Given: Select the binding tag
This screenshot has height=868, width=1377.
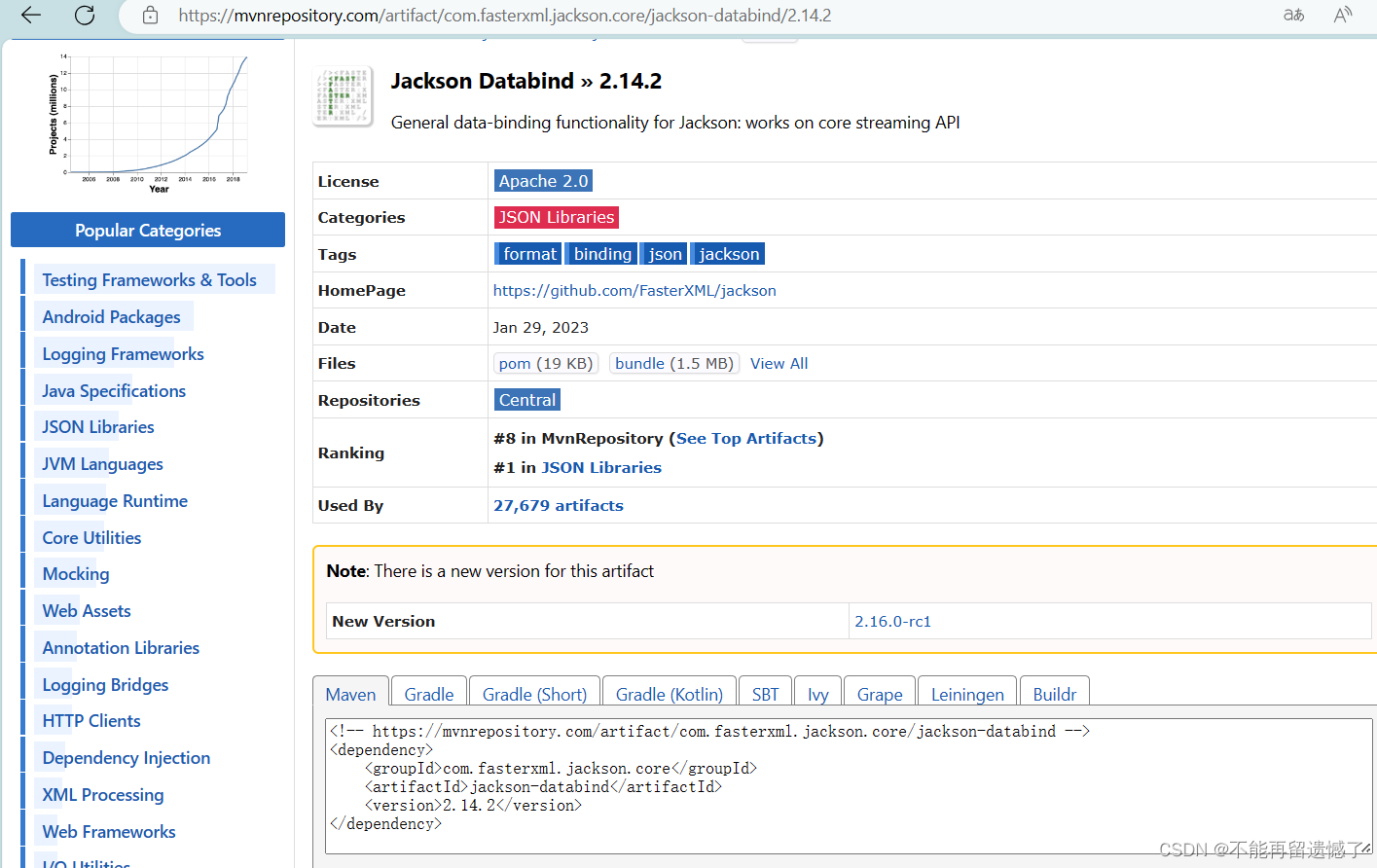Looking at the screenshot, I should (x=602, y=254).
